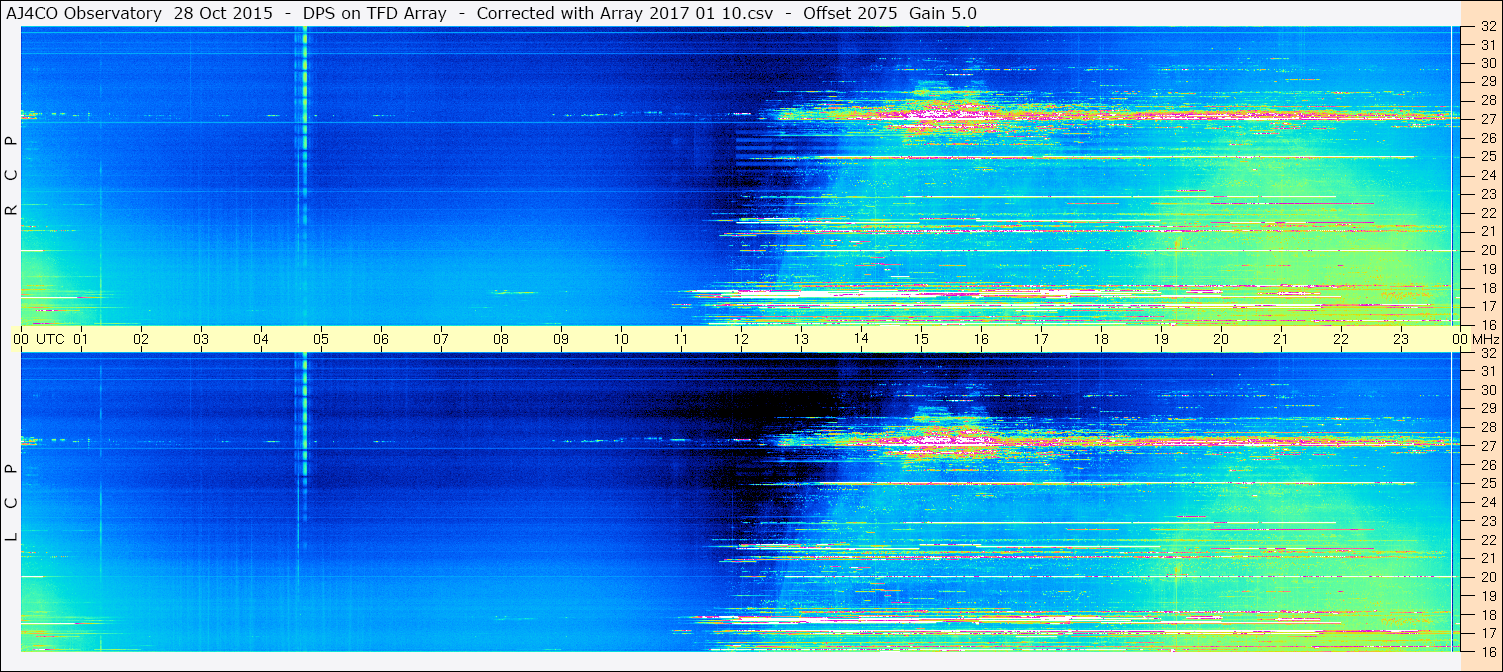
Task: Select the 'Gain 5.0' value
Action: tap(943, 13)
